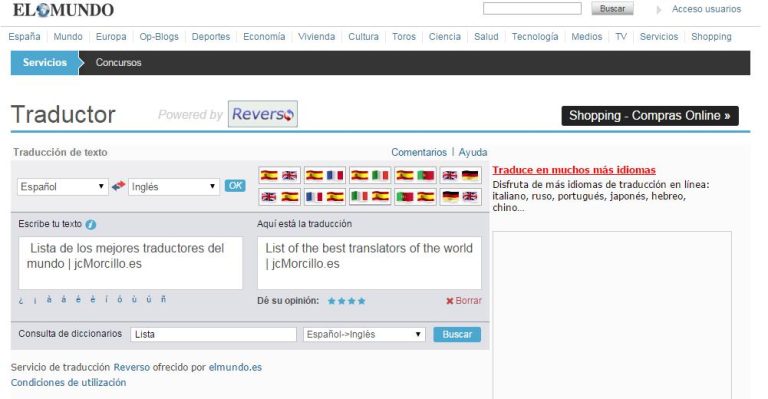
Task: Follow the Reverso link in the footer
Action: tap(132, 367)
